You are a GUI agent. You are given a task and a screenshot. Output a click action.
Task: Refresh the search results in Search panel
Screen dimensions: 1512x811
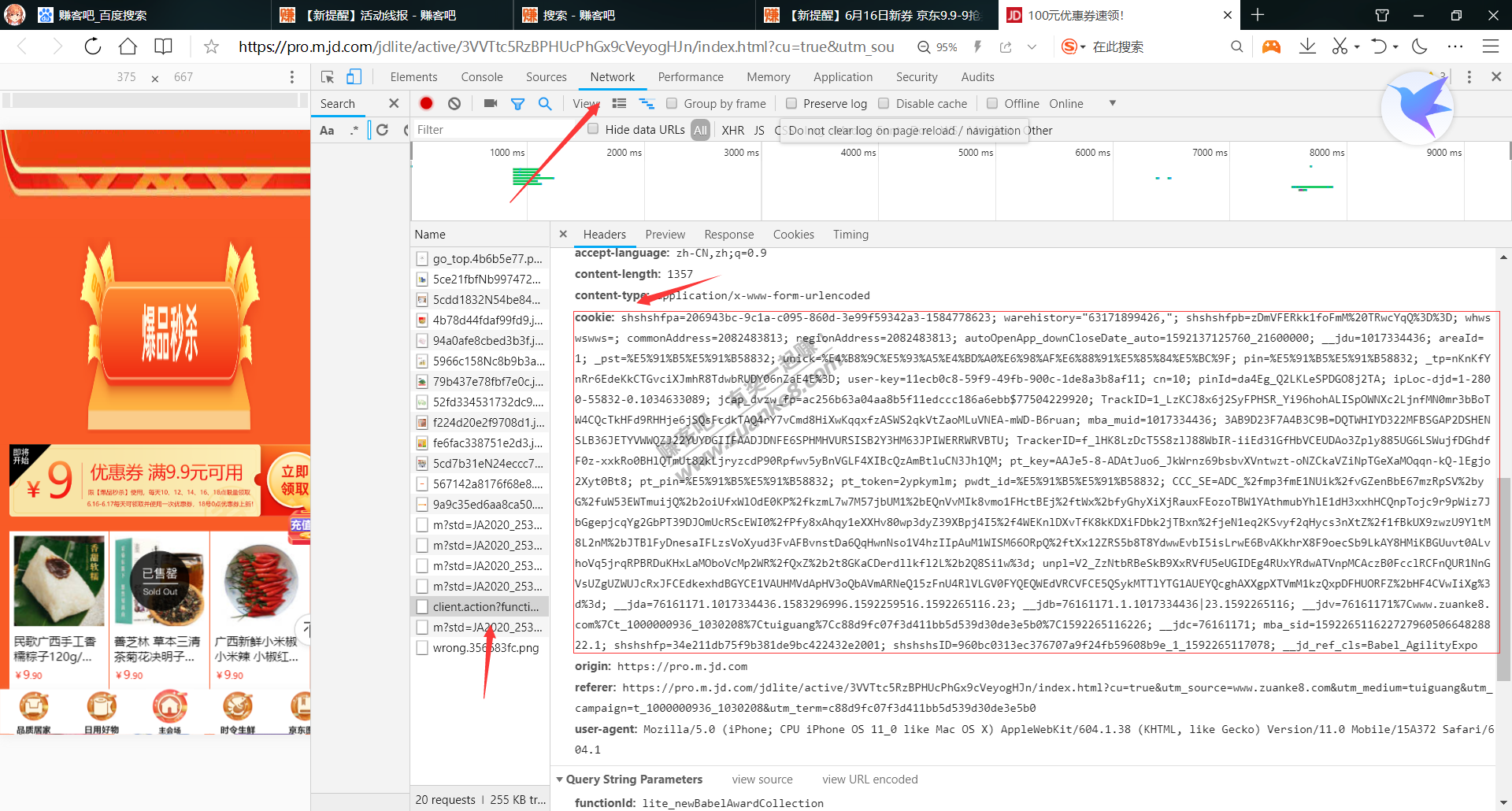(383, 130)
